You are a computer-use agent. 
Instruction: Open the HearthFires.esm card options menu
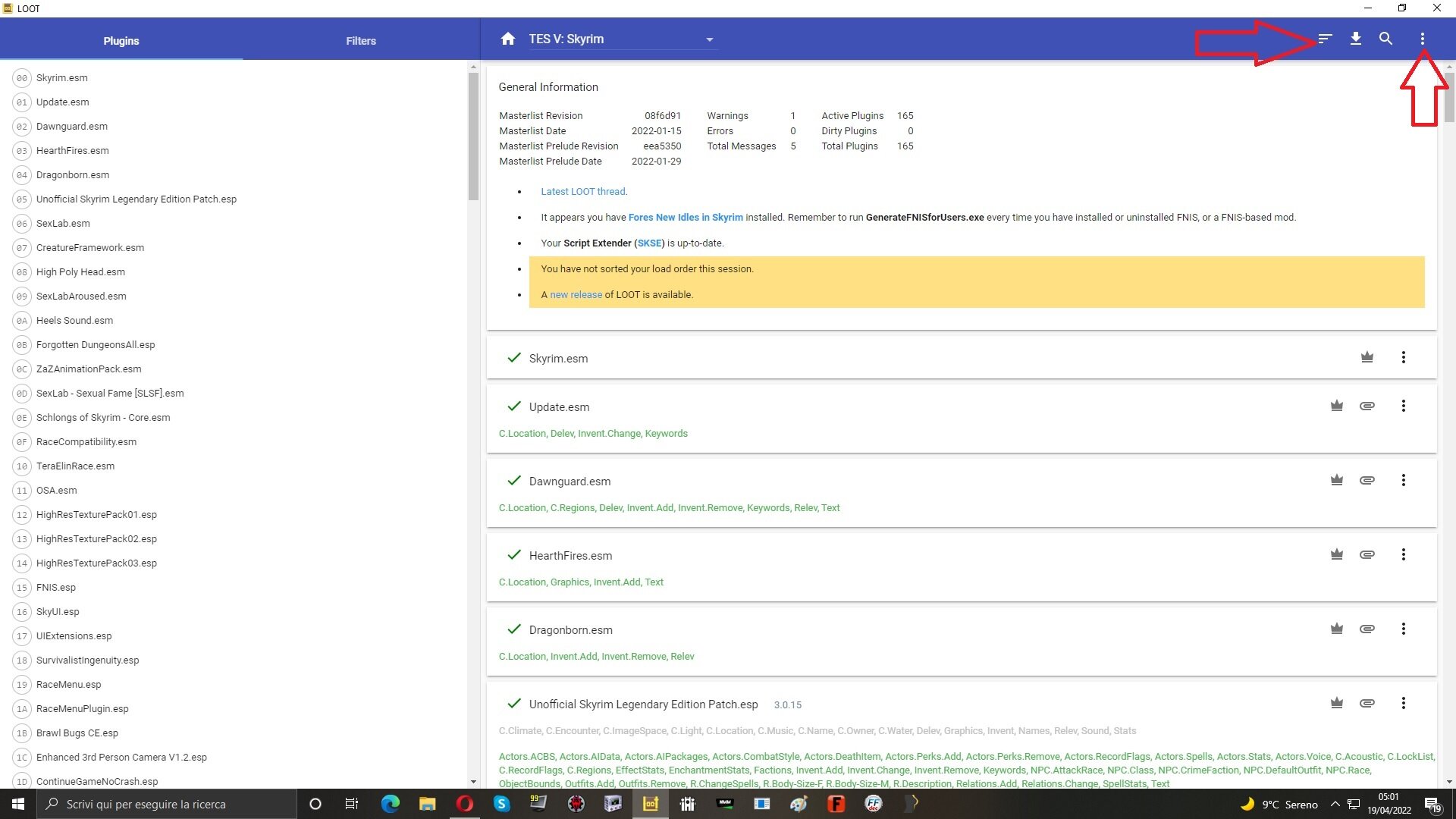pyautogui.click(x=1404, y=554)
